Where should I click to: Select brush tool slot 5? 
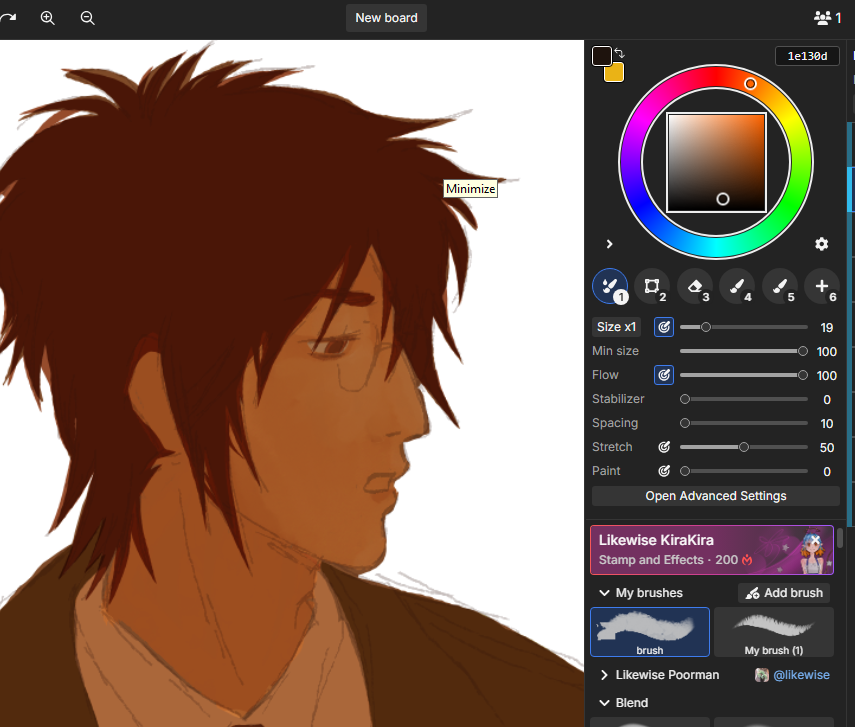(x=780, y=286)
